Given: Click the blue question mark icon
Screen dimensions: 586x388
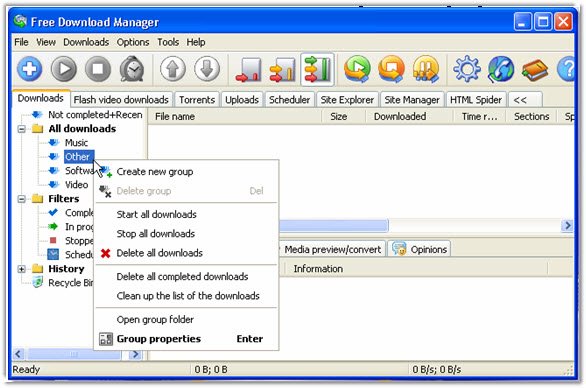Looking at the screenshot, I should (x=566, y=69).
